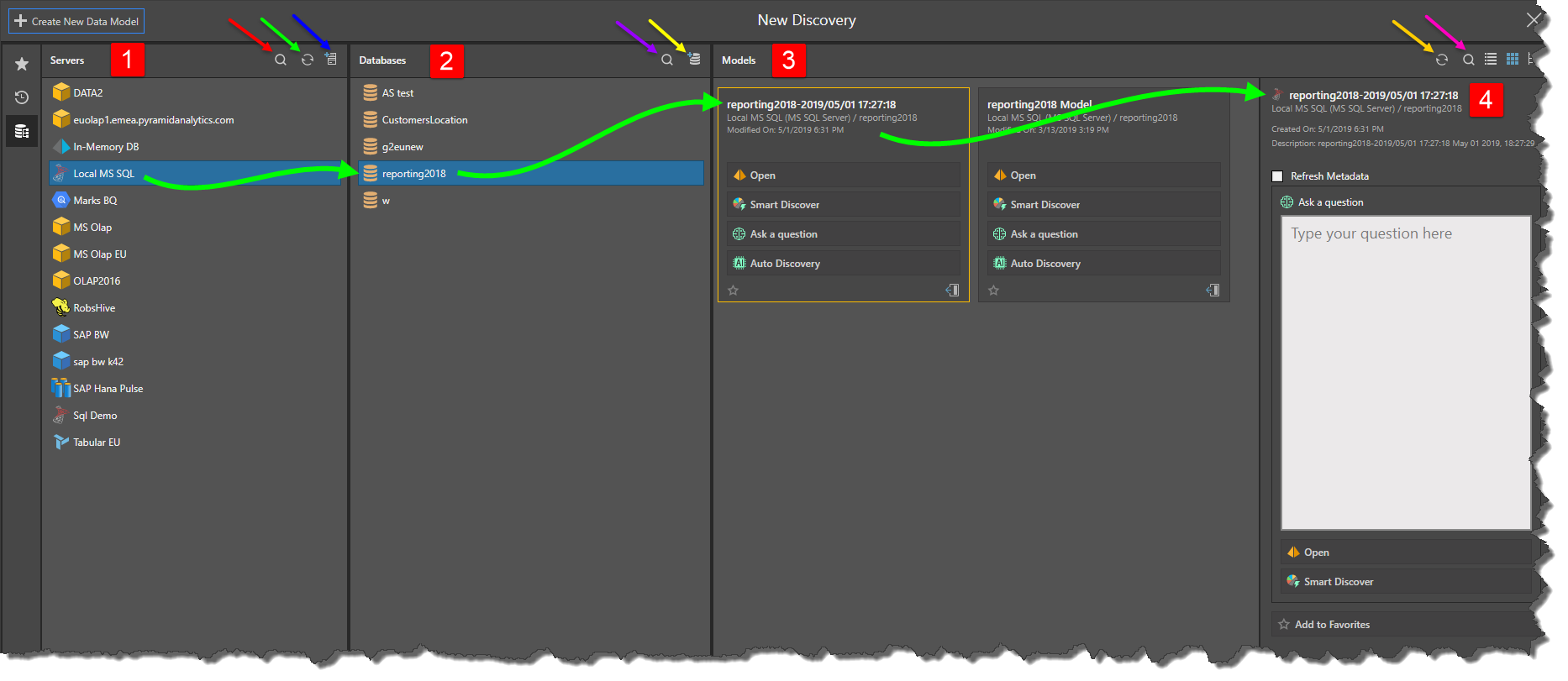The height and width of the screenshot is (681, 1568).
Task: Select the MS Olap EU server
Action: pyautogui.click(x=99, y=254)
